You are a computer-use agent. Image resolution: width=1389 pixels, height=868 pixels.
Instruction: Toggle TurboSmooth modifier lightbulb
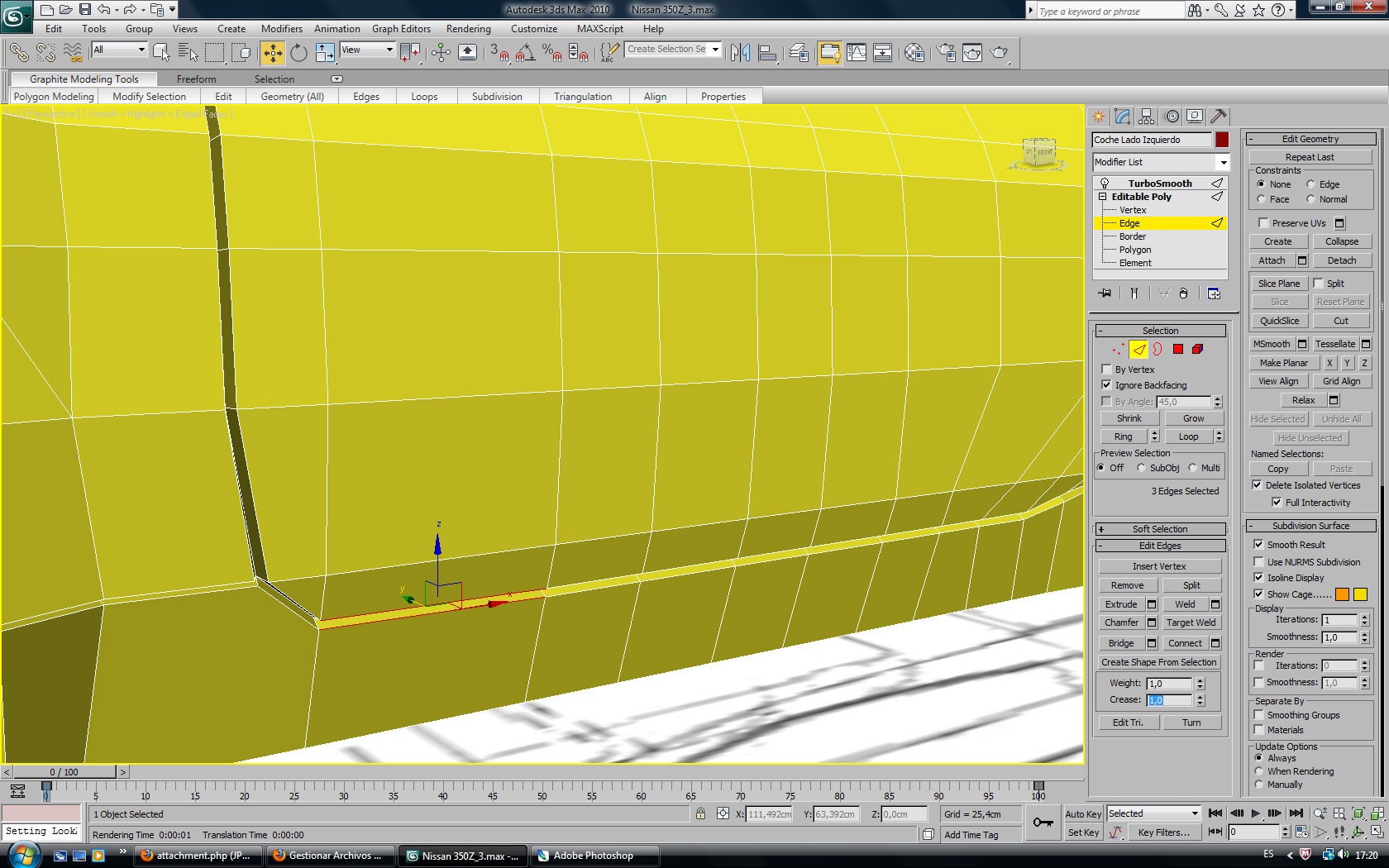point(1104,184)
